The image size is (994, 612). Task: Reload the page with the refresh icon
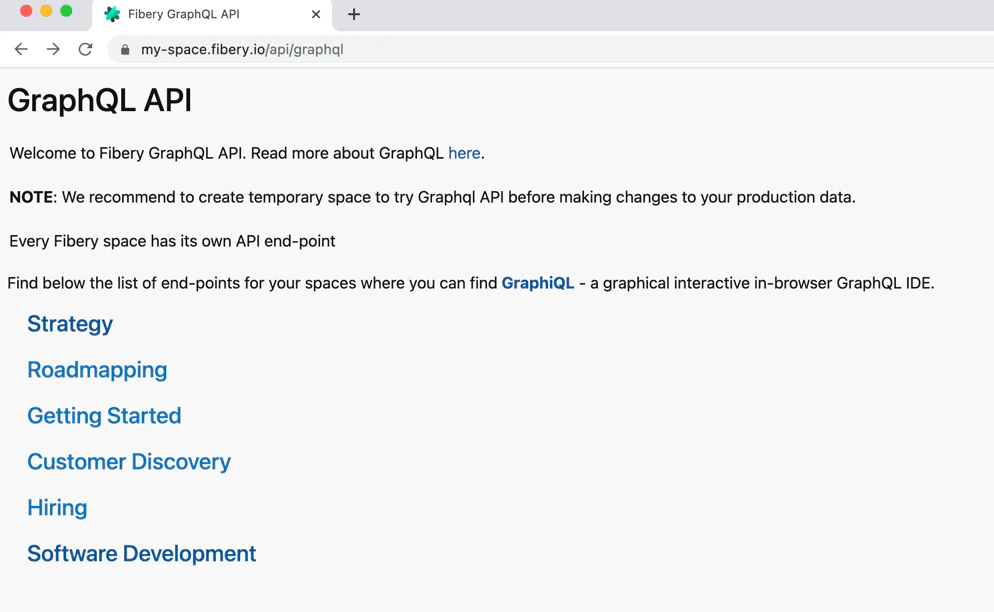click(86, 49)
